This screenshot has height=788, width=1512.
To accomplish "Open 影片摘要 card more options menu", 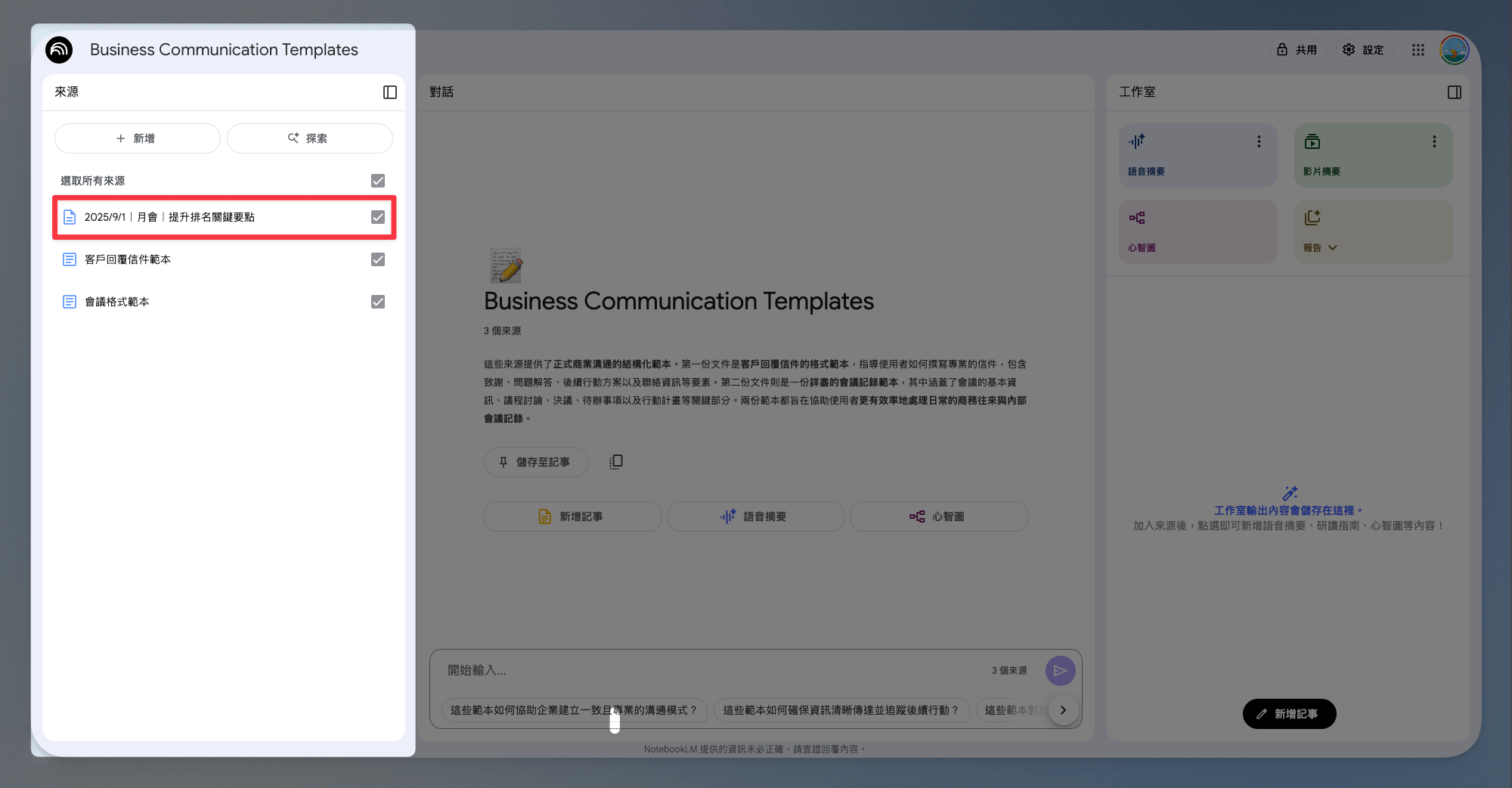I will click(x=1434, y=141).
